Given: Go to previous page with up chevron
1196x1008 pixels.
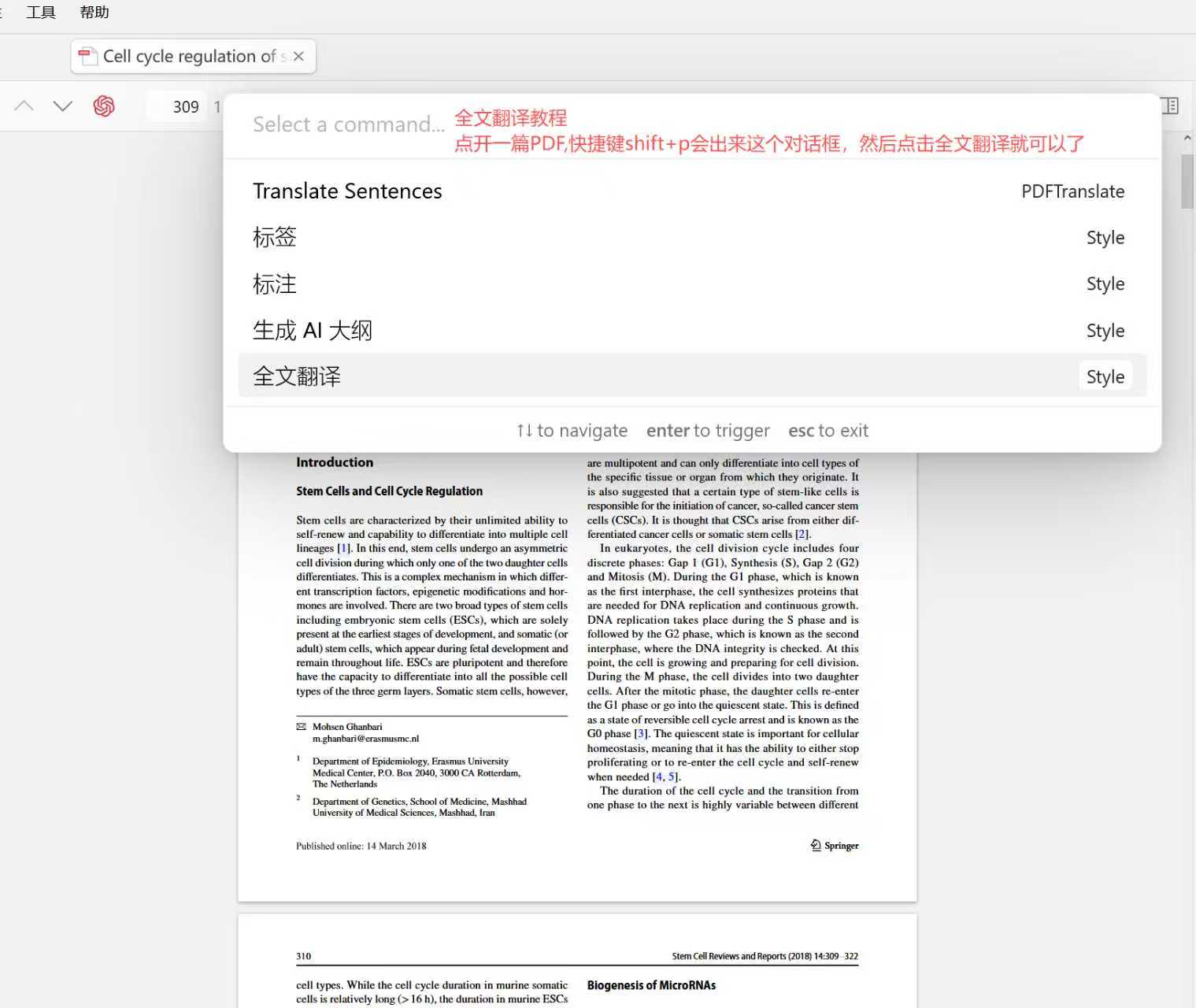Looking at the screenshot, I should (24, 106).
